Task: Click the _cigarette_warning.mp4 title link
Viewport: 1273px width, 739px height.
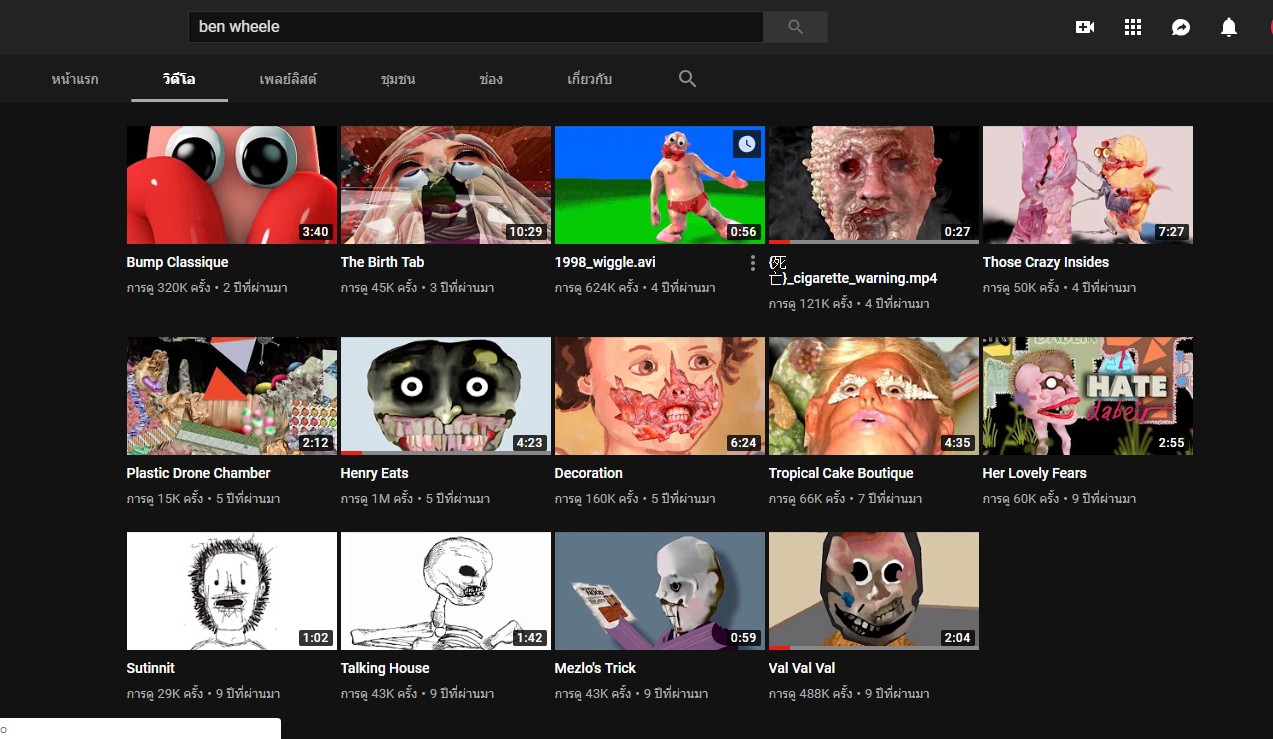Action: click(853, 270)
